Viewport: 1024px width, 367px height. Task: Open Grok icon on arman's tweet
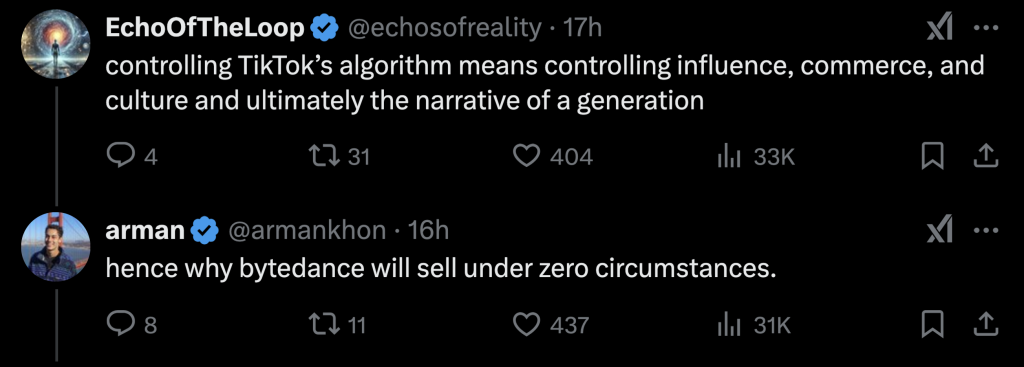(x=940, y=231)
